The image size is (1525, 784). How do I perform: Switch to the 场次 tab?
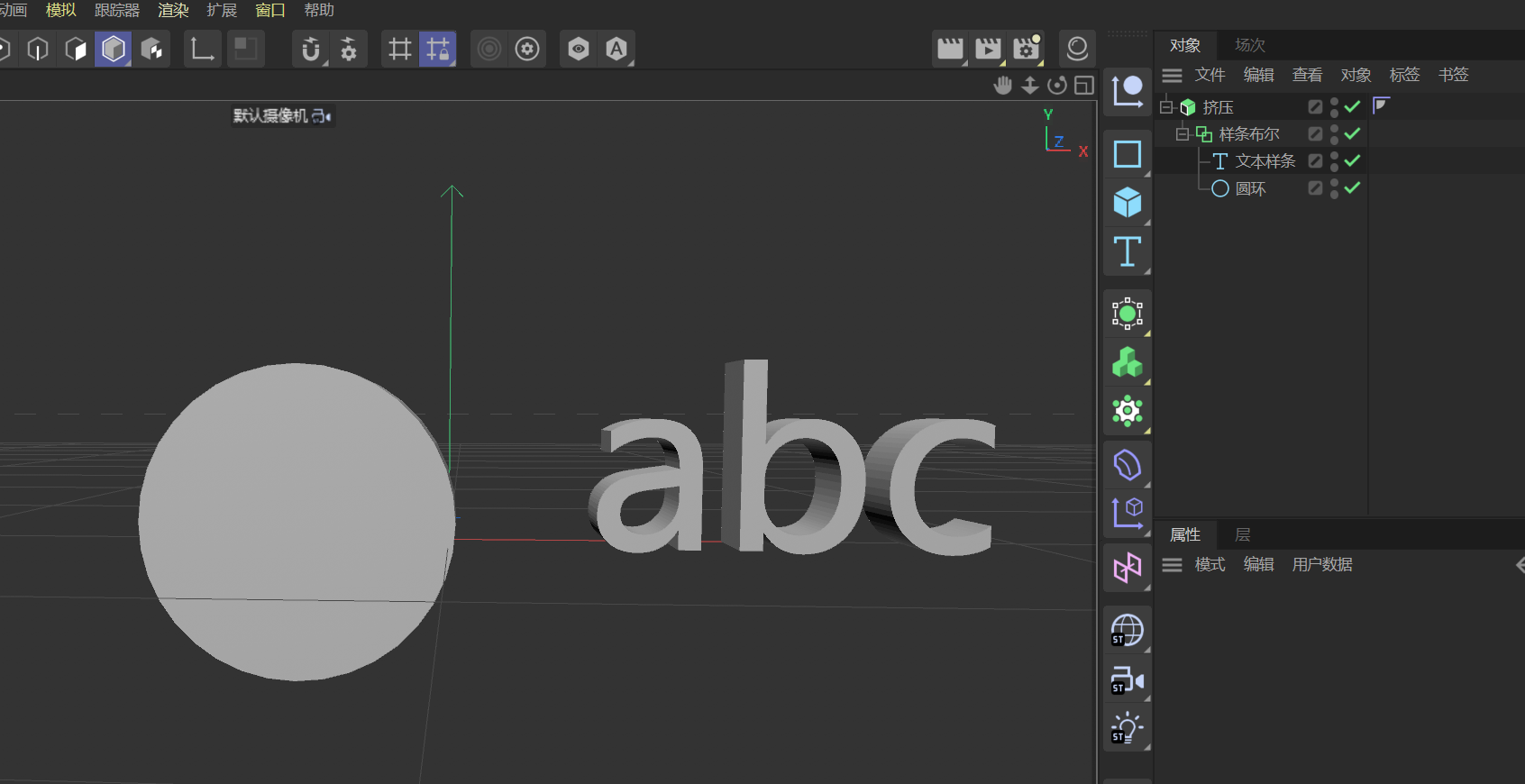[1249, 45]
